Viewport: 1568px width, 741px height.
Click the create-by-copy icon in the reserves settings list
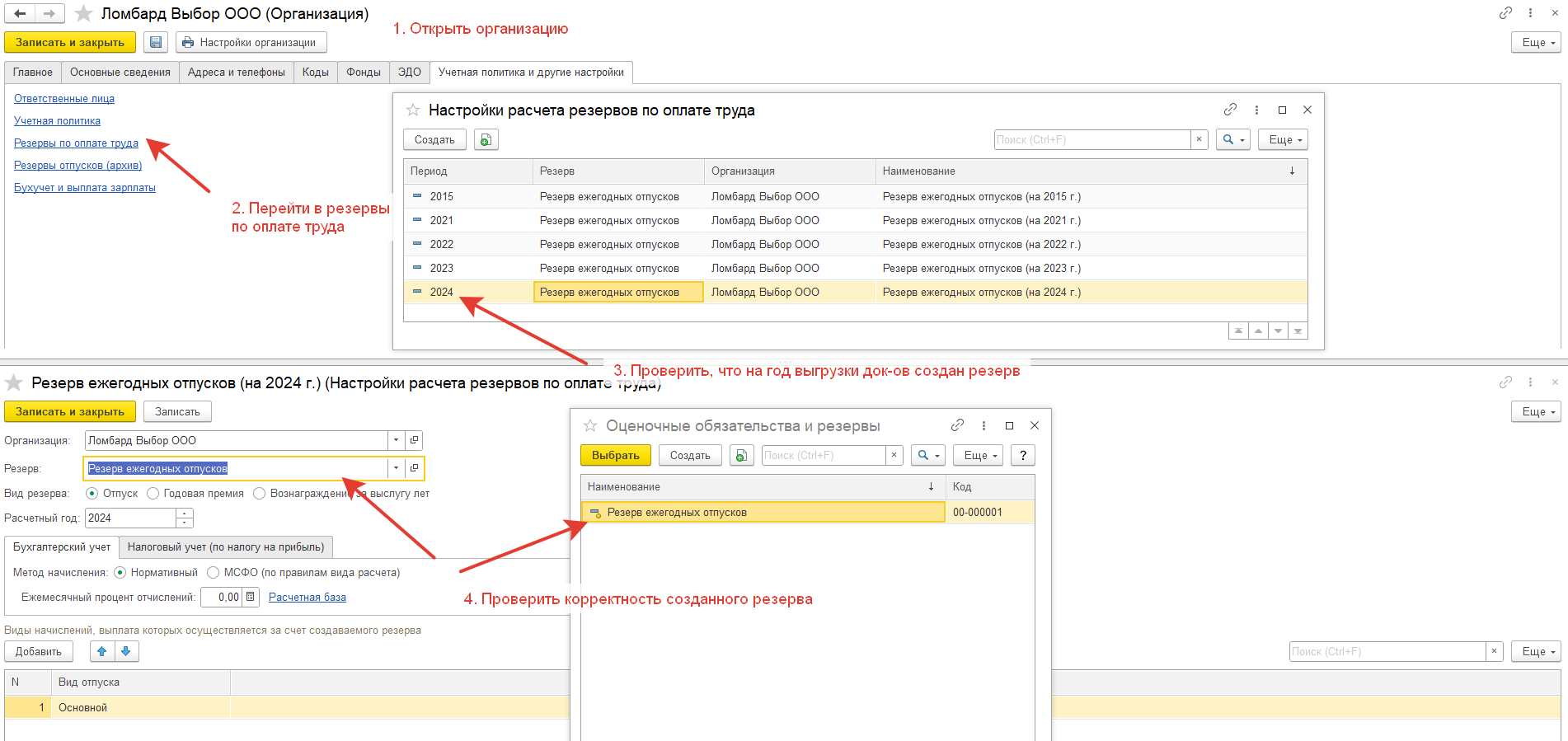(x=486, y=140)
